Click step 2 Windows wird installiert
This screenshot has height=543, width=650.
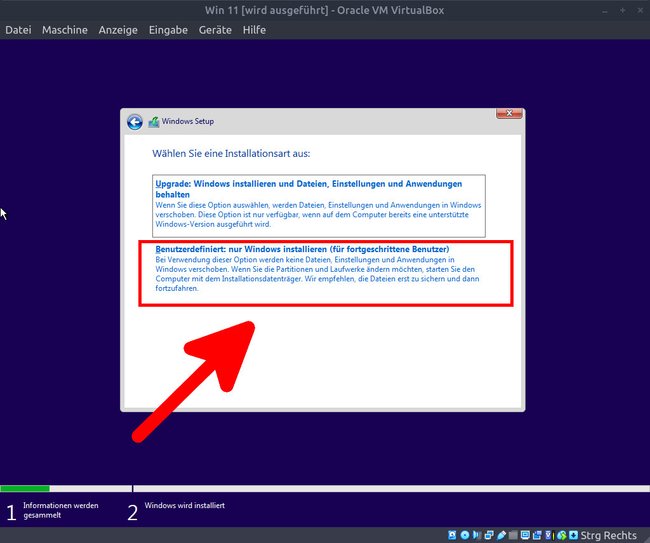pos(176,511)
